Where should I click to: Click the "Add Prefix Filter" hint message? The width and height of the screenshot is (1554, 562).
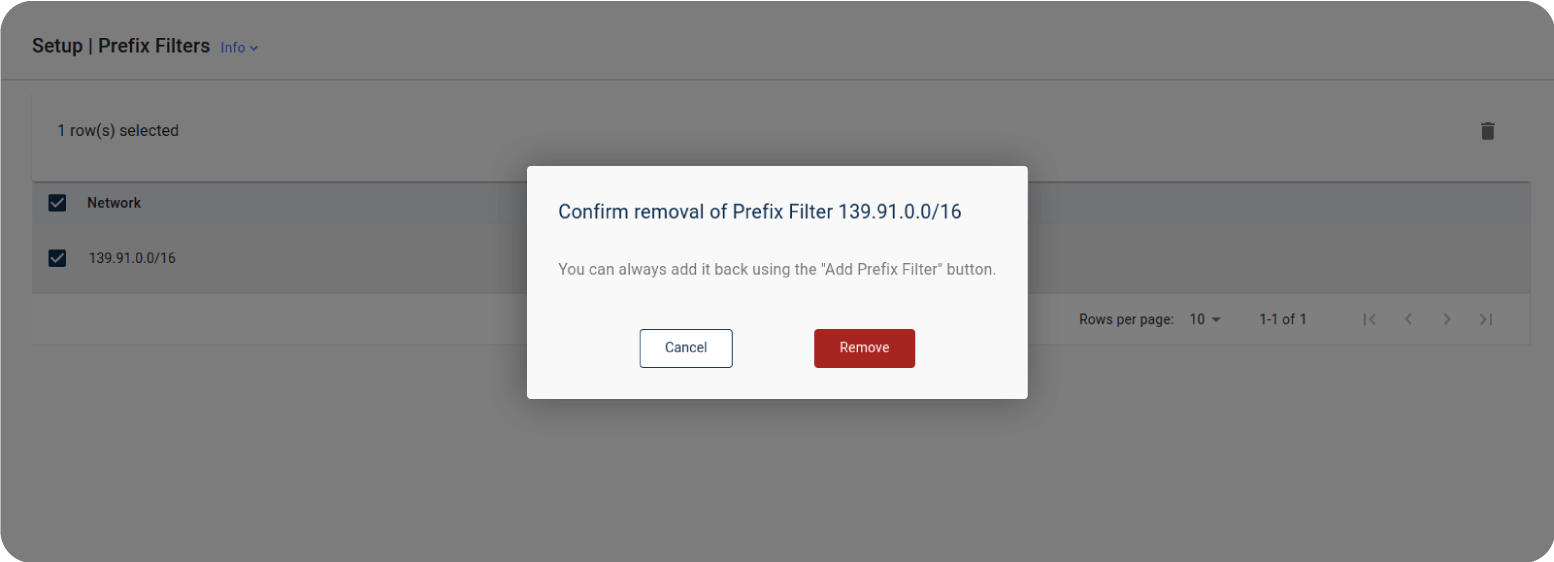pos(776,270)
